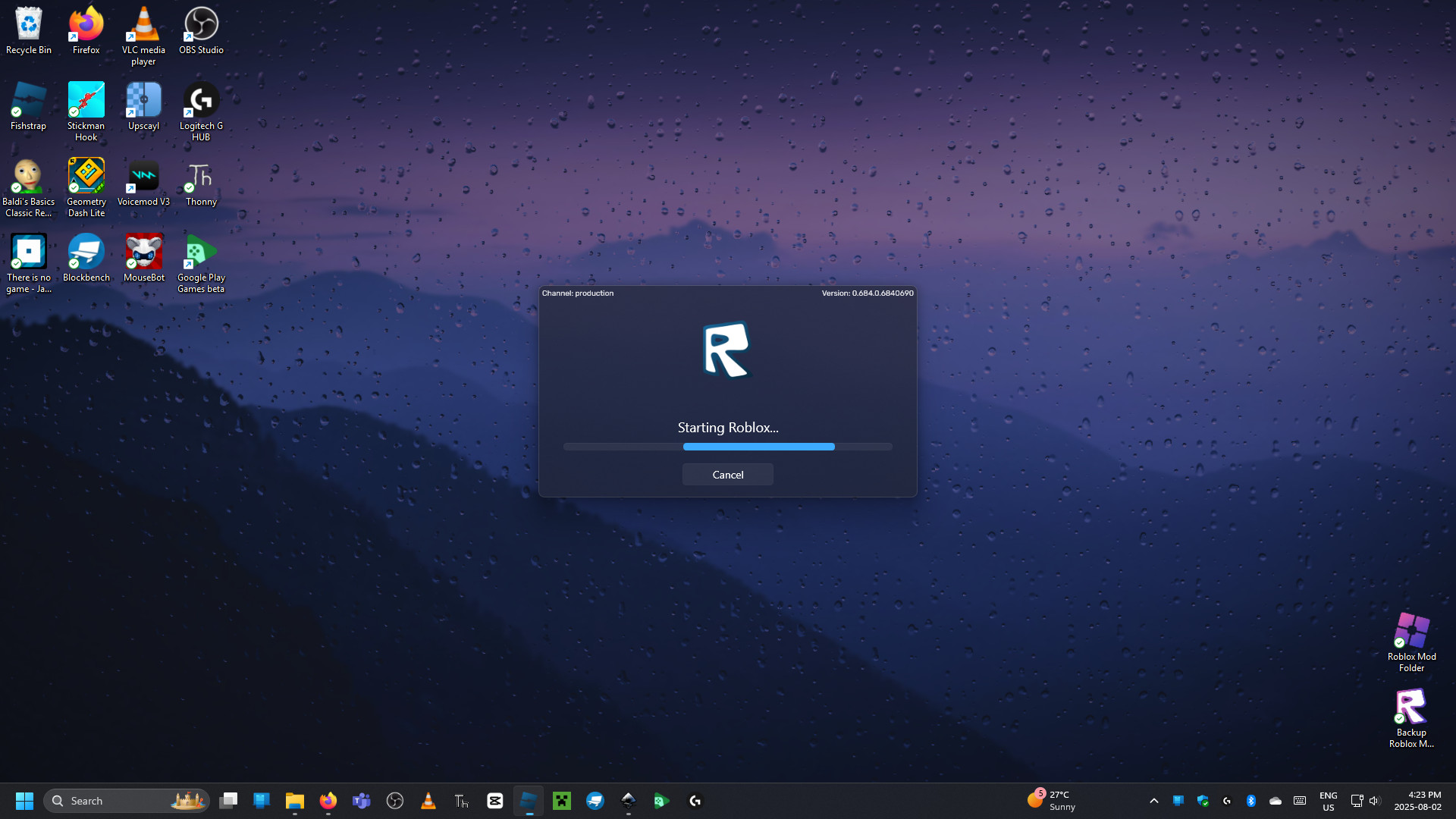
Task: Open clock and date flyout
Action: click(1417, 801)
